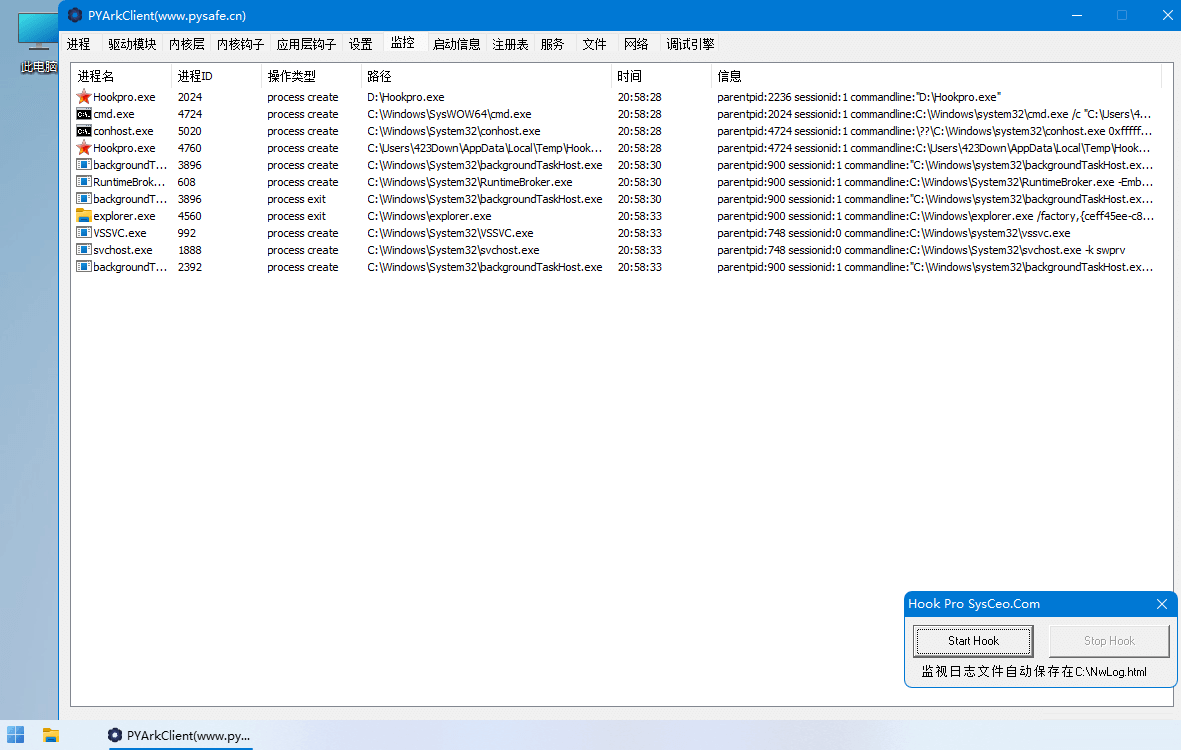Click the Hookpro.exe star icon for PID 2024
This screenshot has height=750, width=1181.
pos(84,97)
